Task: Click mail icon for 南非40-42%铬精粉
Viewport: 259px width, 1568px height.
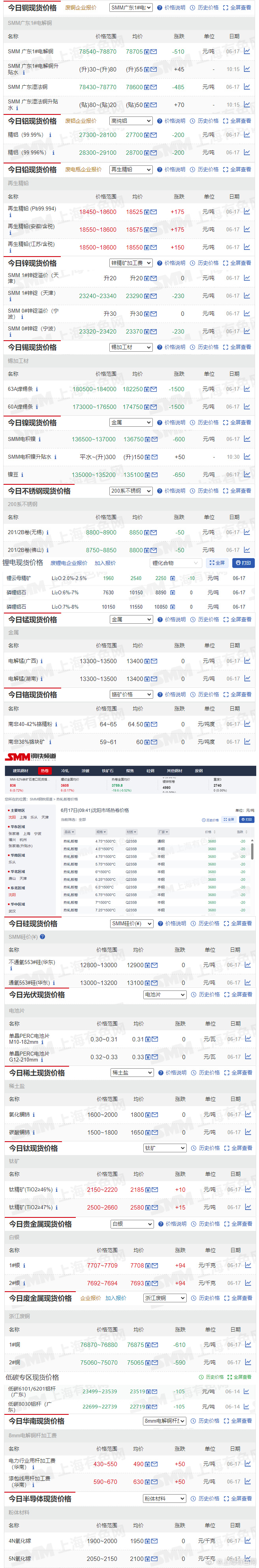Action: pyautogui.click(x=154, y=724)
